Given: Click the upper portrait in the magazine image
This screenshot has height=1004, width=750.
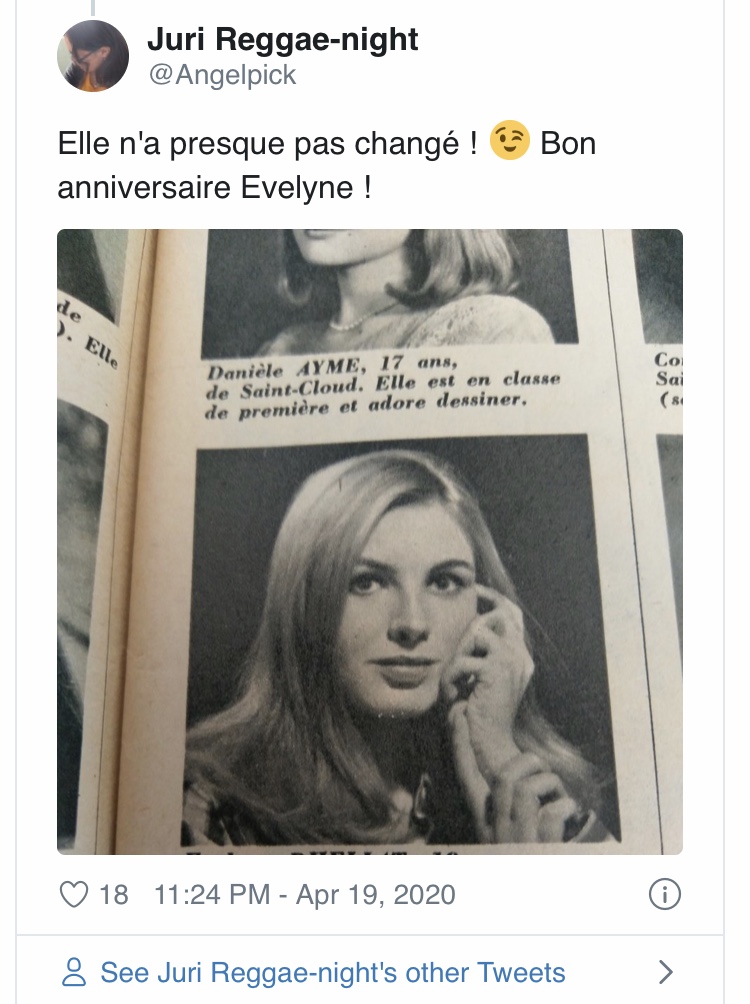Looking at the screenshot, I should (x=389, y=289).
